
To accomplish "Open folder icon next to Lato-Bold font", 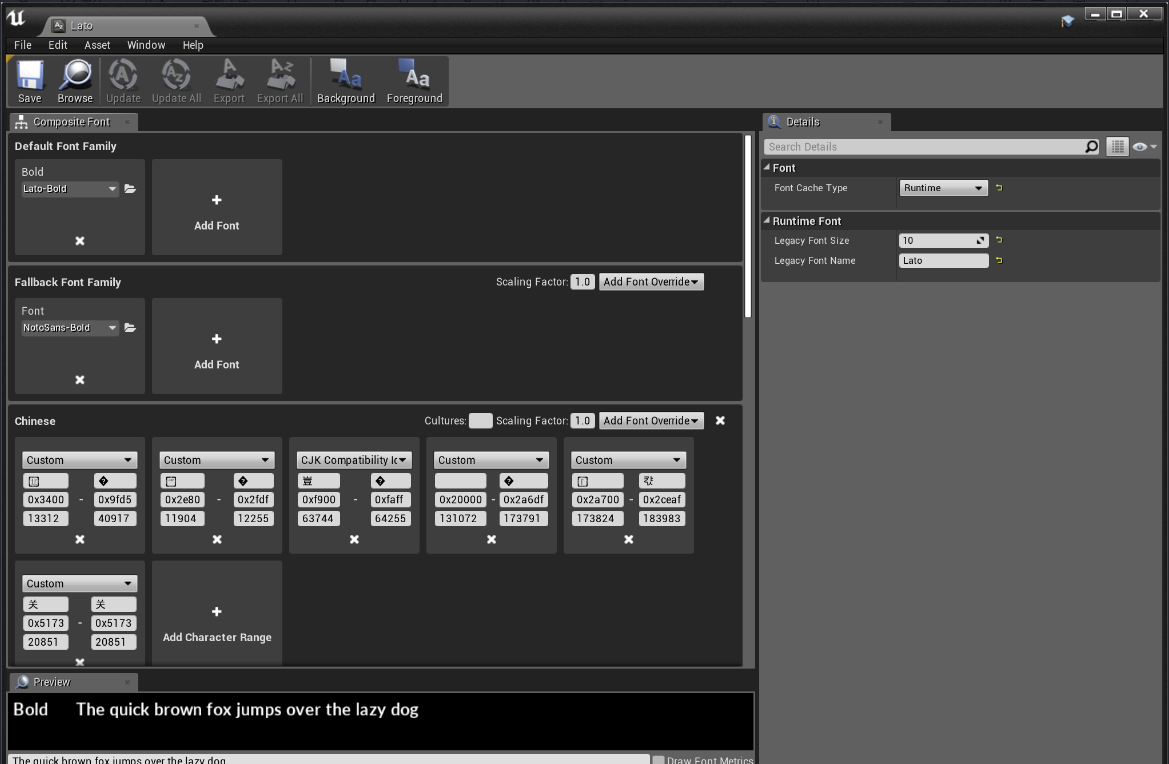I will [x=130, y=189].
